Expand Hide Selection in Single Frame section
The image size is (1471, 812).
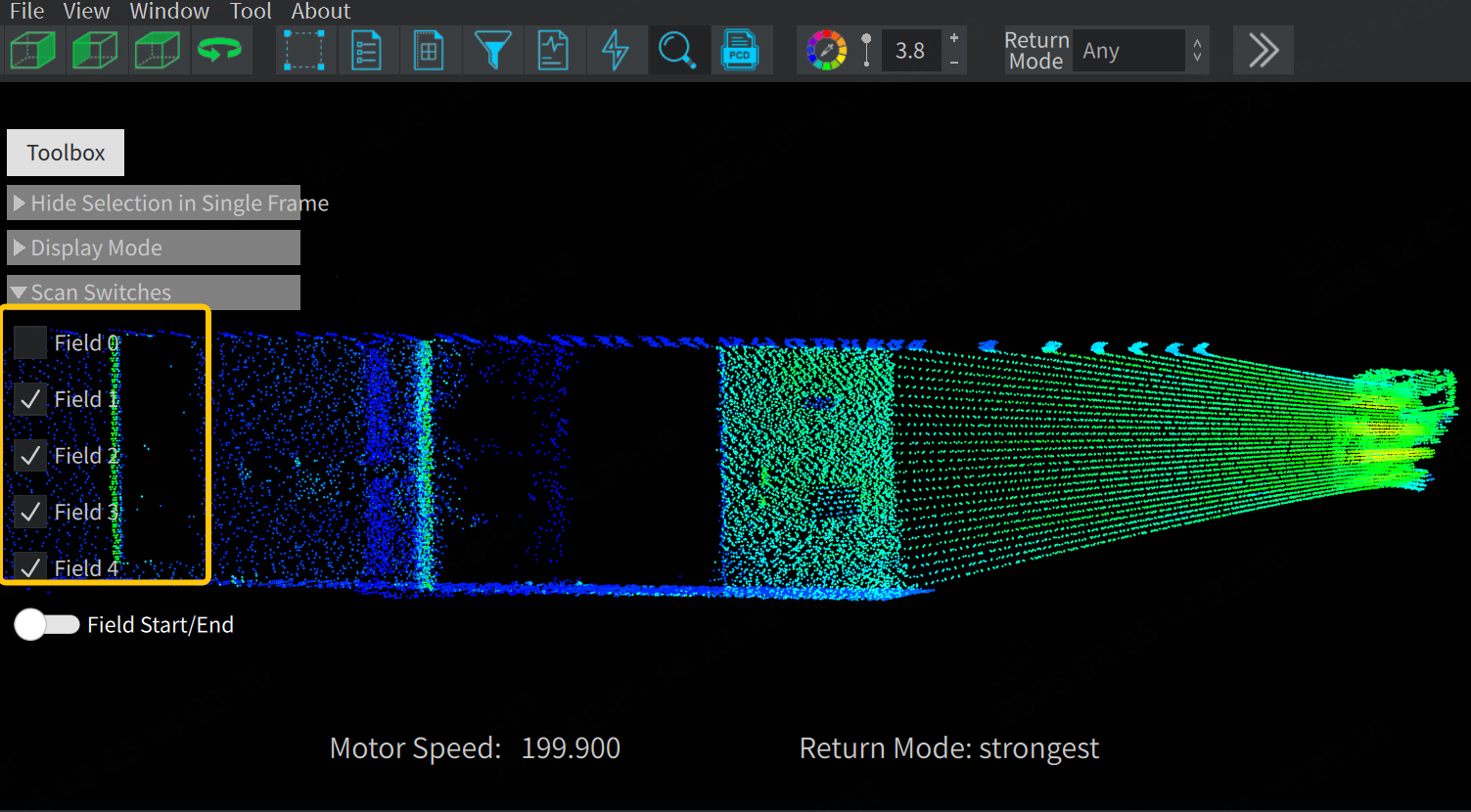(x=154, y=203)
